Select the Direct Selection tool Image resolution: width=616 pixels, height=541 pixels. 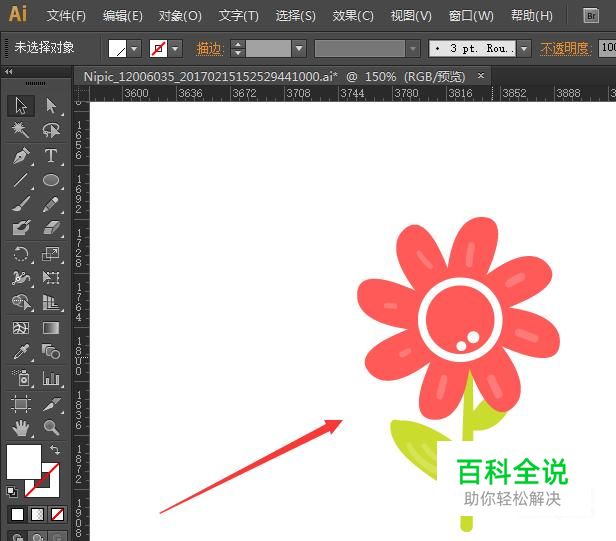point(51,106)
